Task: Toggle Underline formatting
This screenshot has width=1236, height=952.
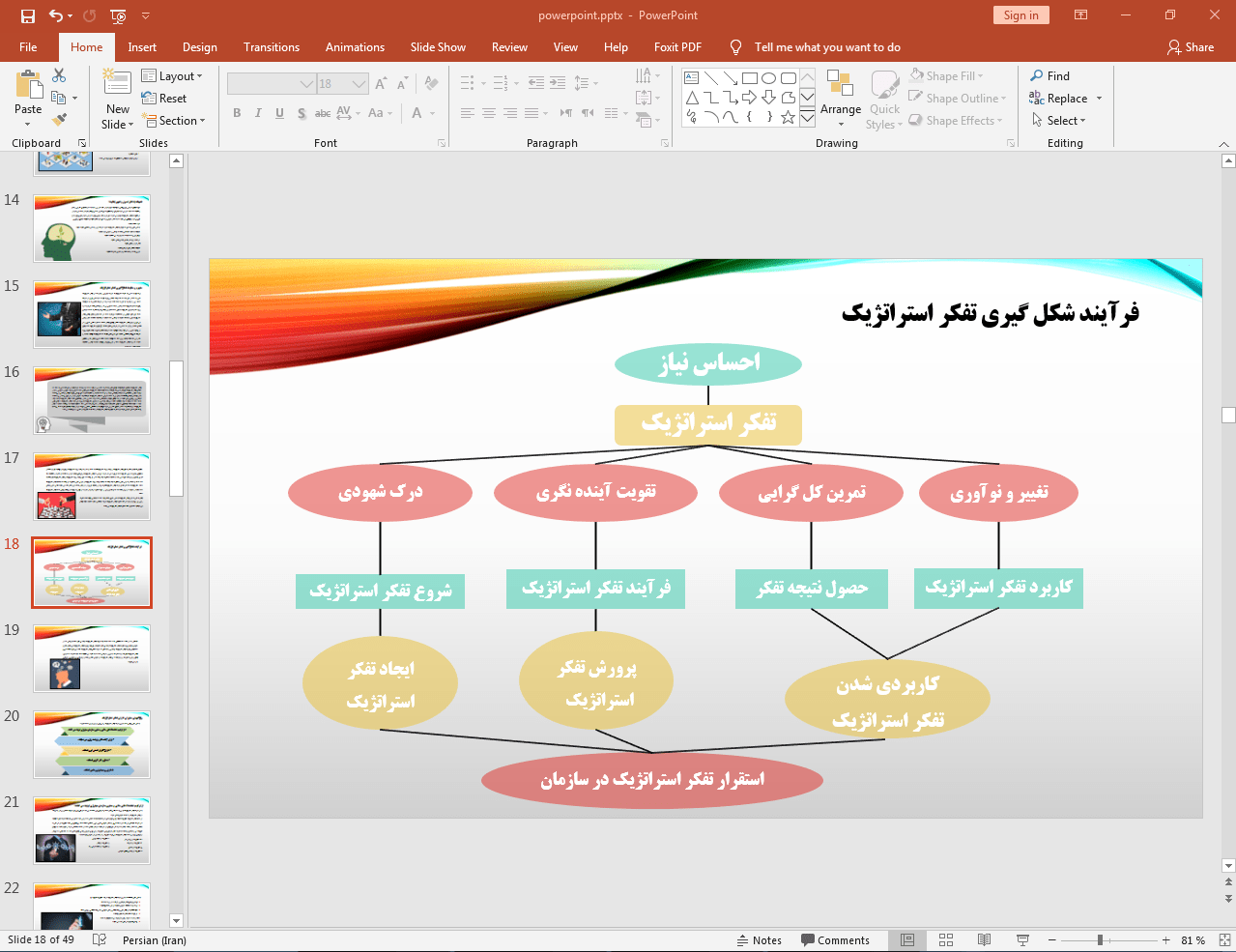Action: pyautogui.click(x=279, y=113)
